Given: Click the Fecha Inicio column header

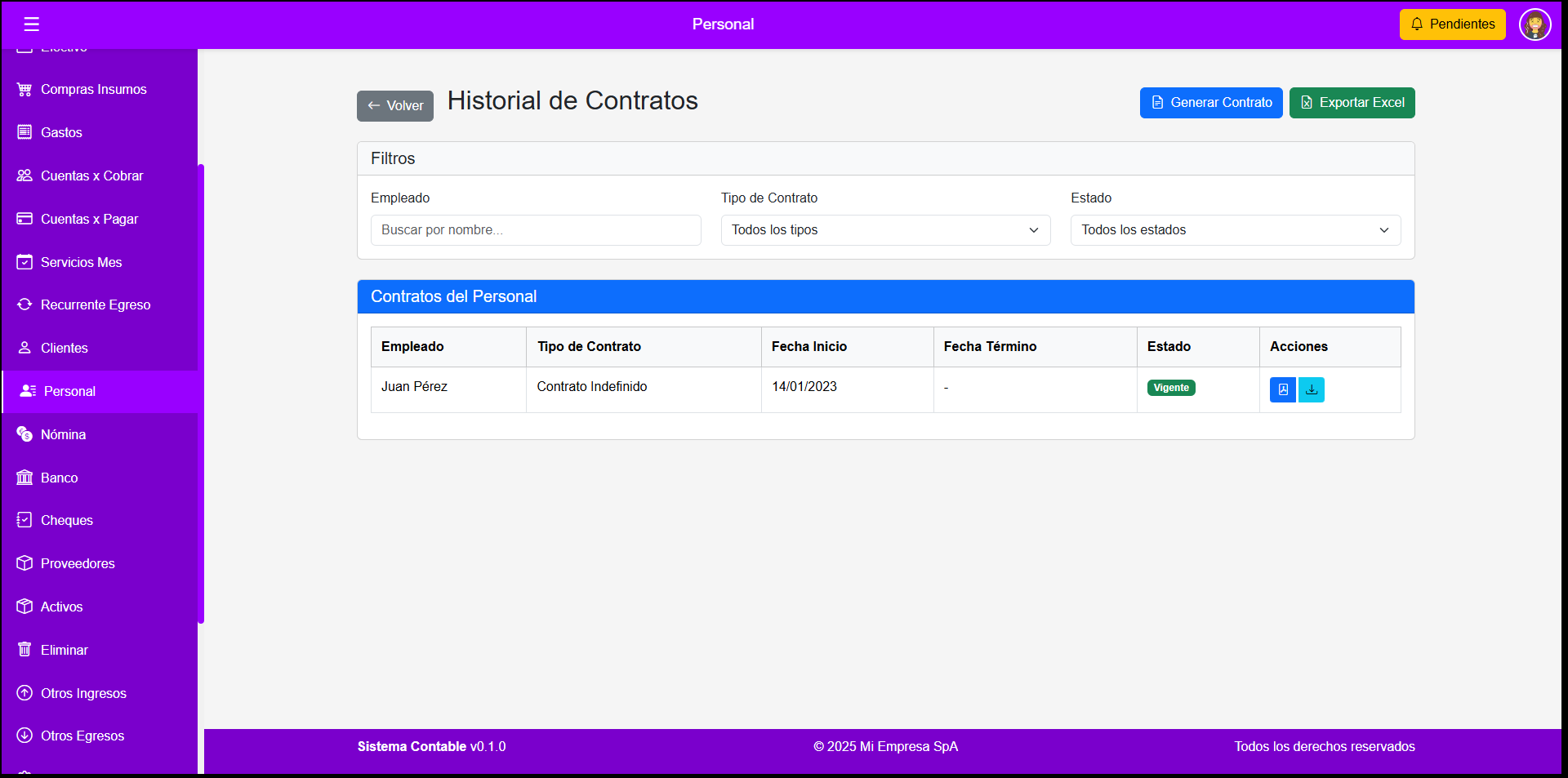Looking at the screenshot, I should 848,347.
